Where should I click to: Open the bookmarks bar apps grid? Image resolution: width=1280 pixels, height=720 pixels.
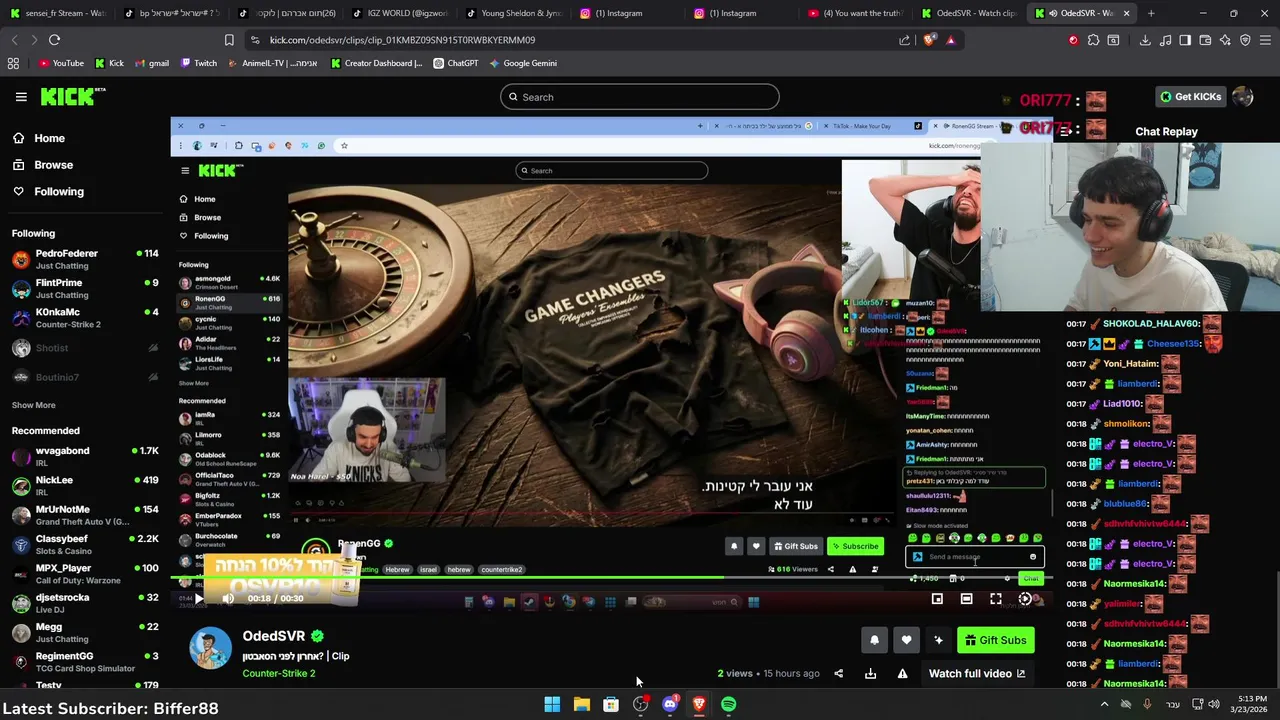click(13, 63)
